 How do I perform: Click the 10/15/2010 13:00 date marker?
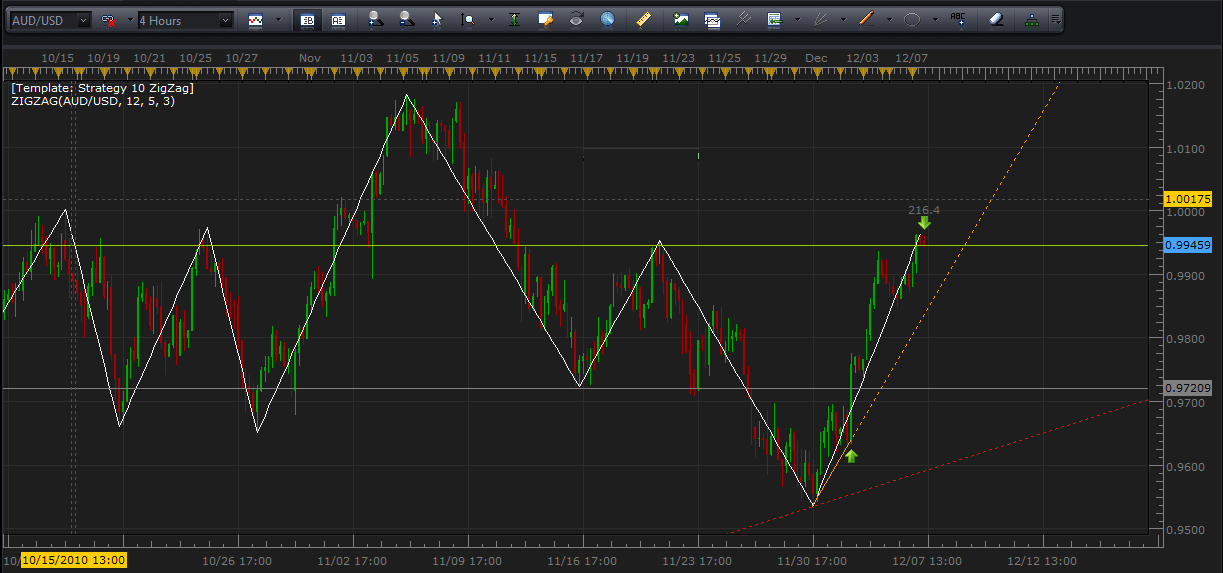[73, 561]
